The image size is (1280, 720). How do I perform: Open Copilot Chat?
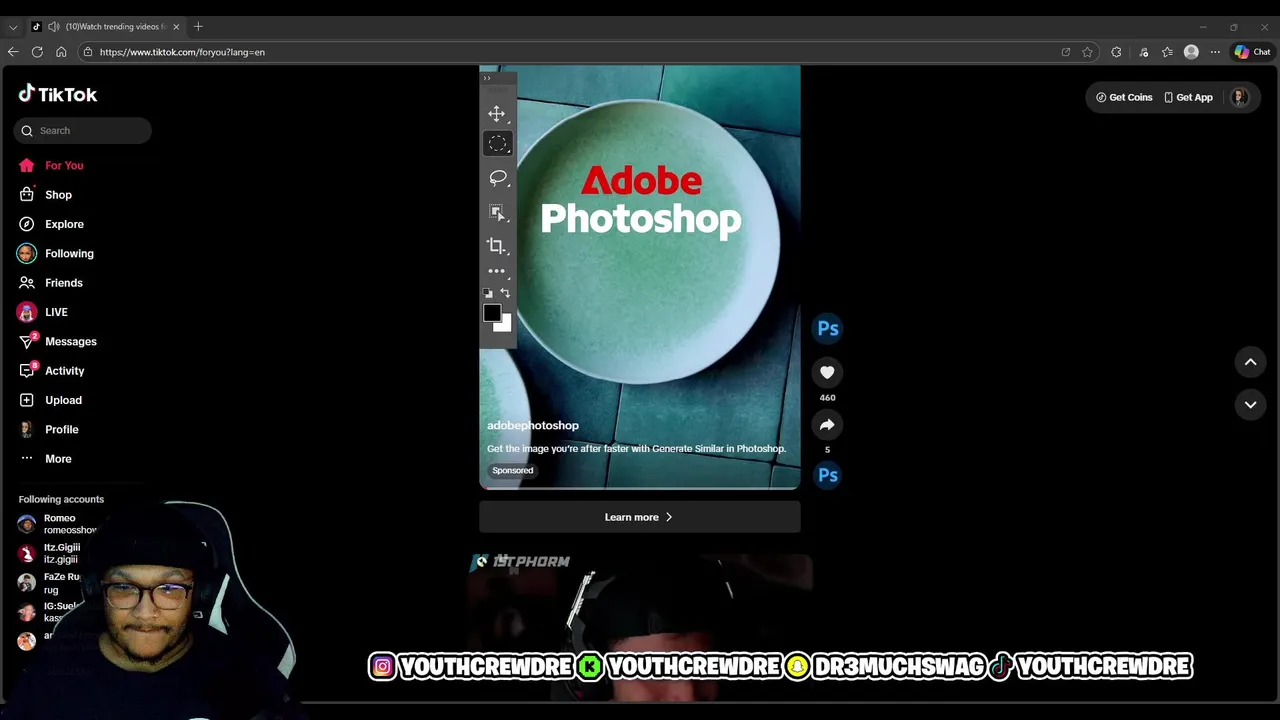click(1252, 52)
